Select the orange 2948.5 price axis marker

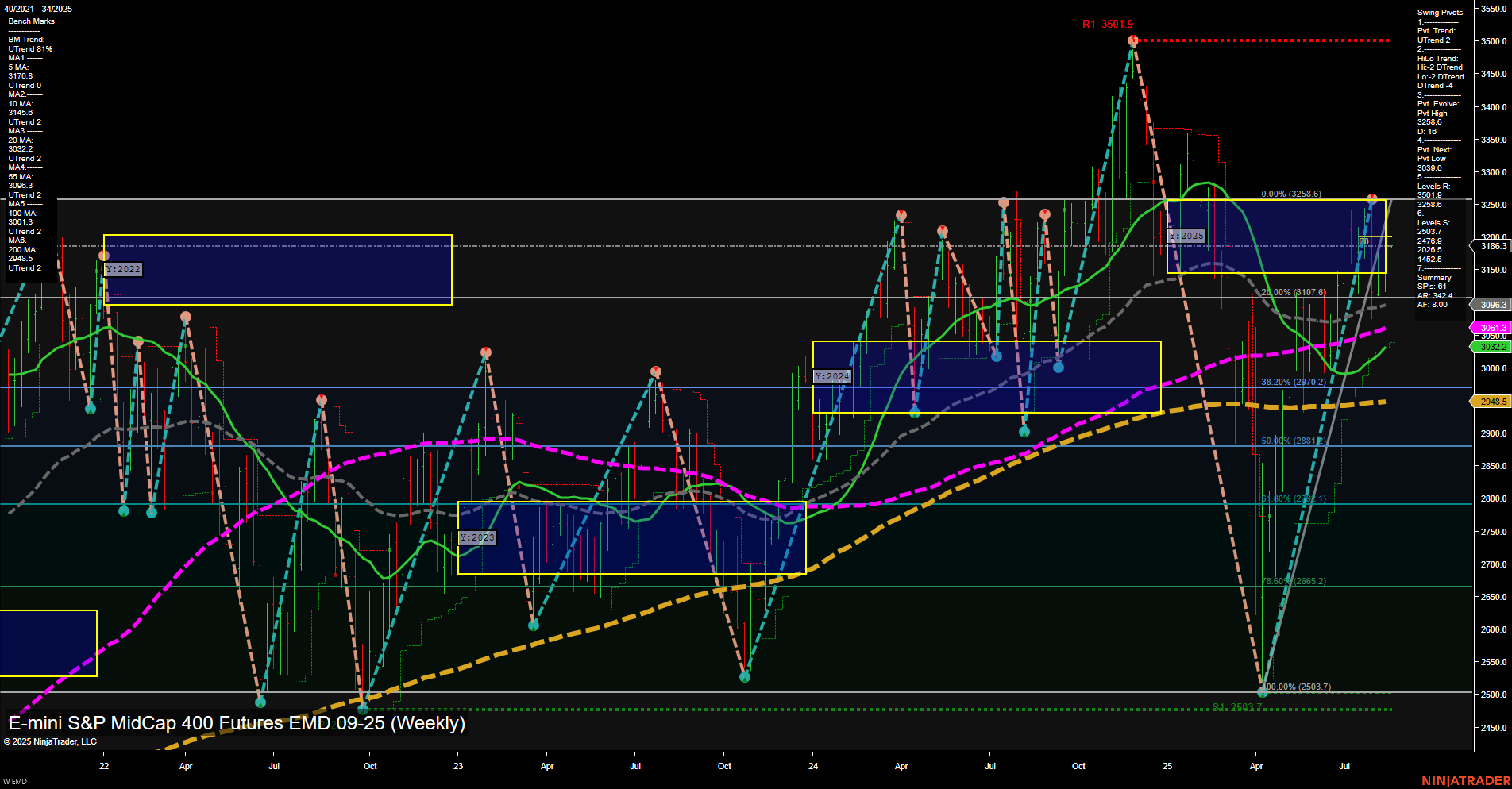pos(1491,402)
